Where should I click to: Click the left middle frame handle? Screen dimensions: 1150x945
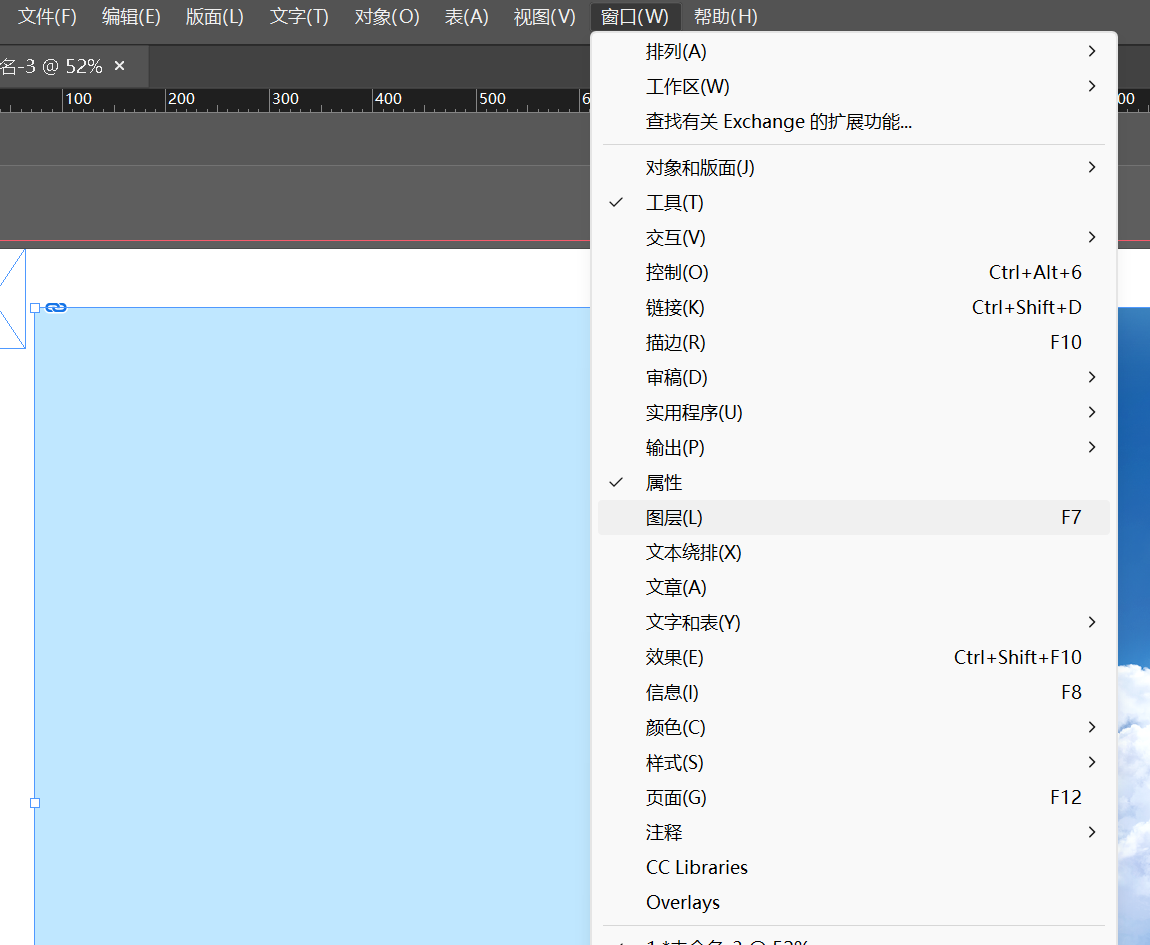coord(35,803)
